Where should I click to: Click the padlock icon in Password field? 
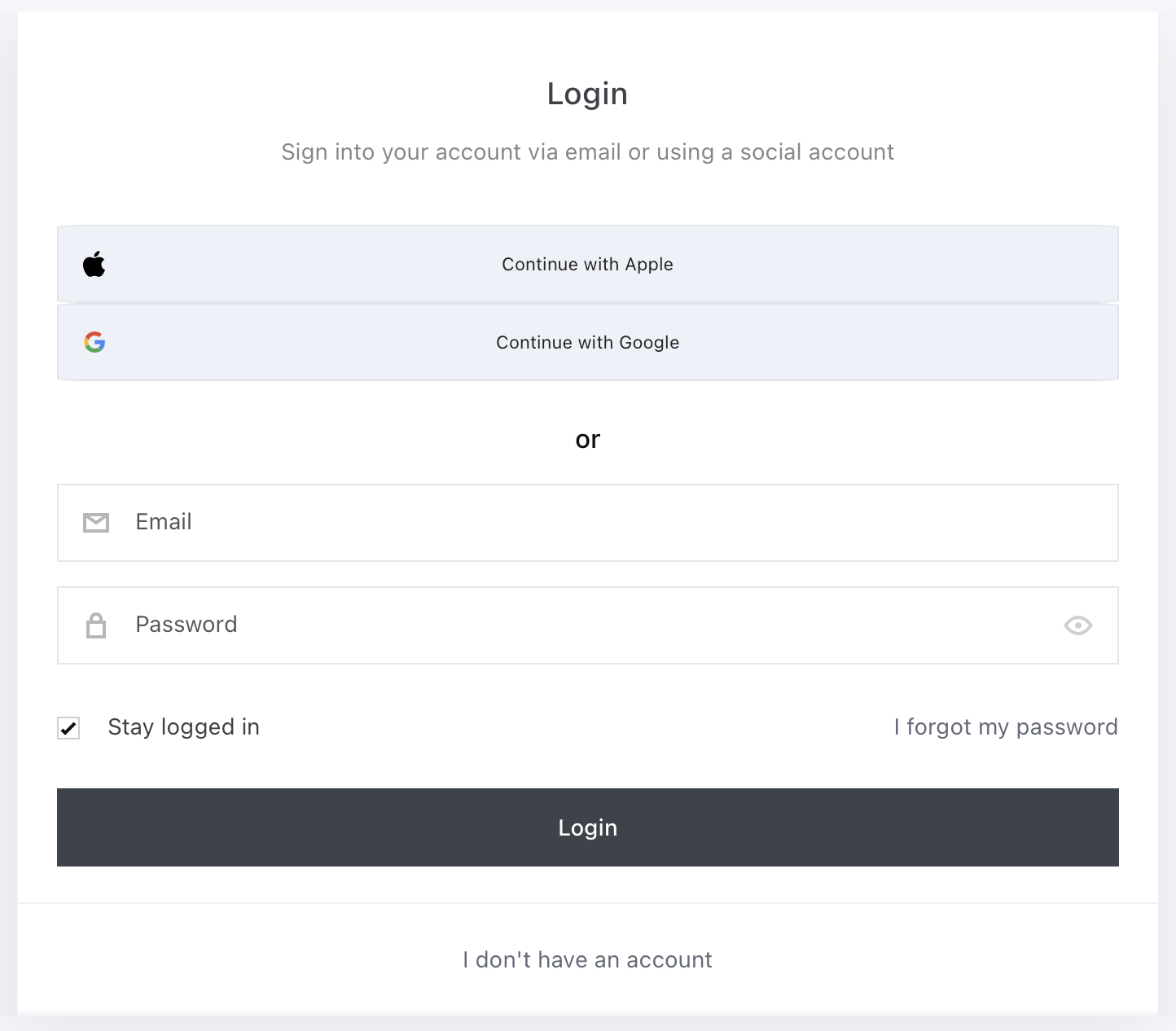[x=96, y=625]
